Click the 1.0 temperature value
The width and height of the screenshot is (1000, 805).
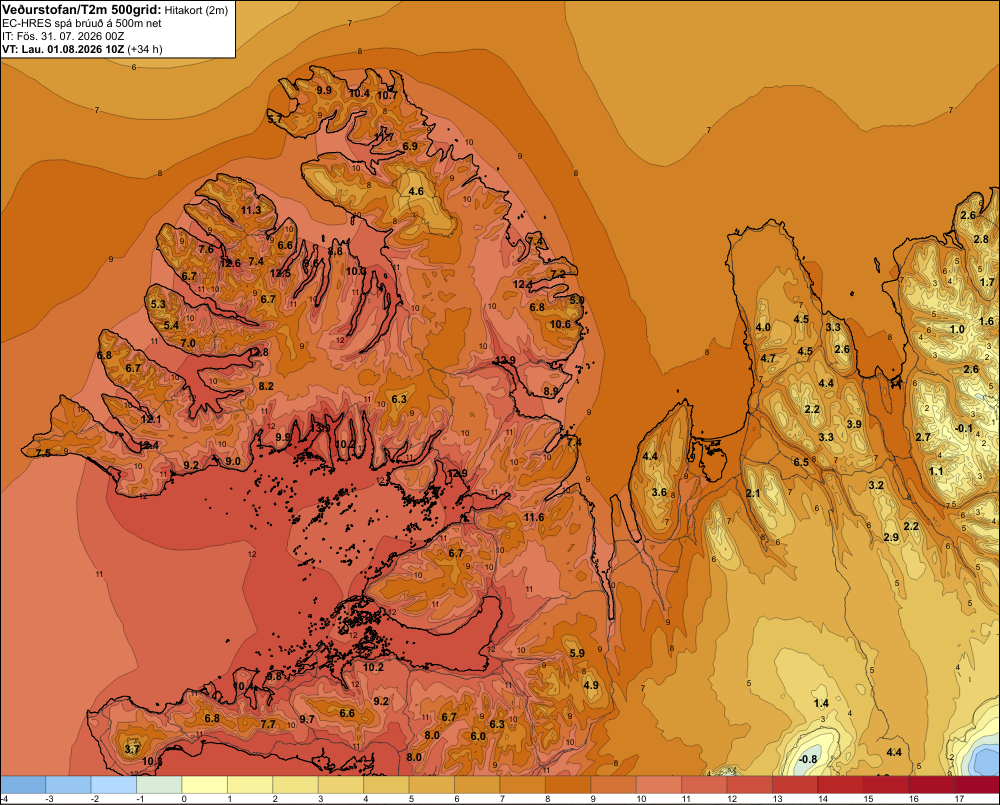coord(957,329)
